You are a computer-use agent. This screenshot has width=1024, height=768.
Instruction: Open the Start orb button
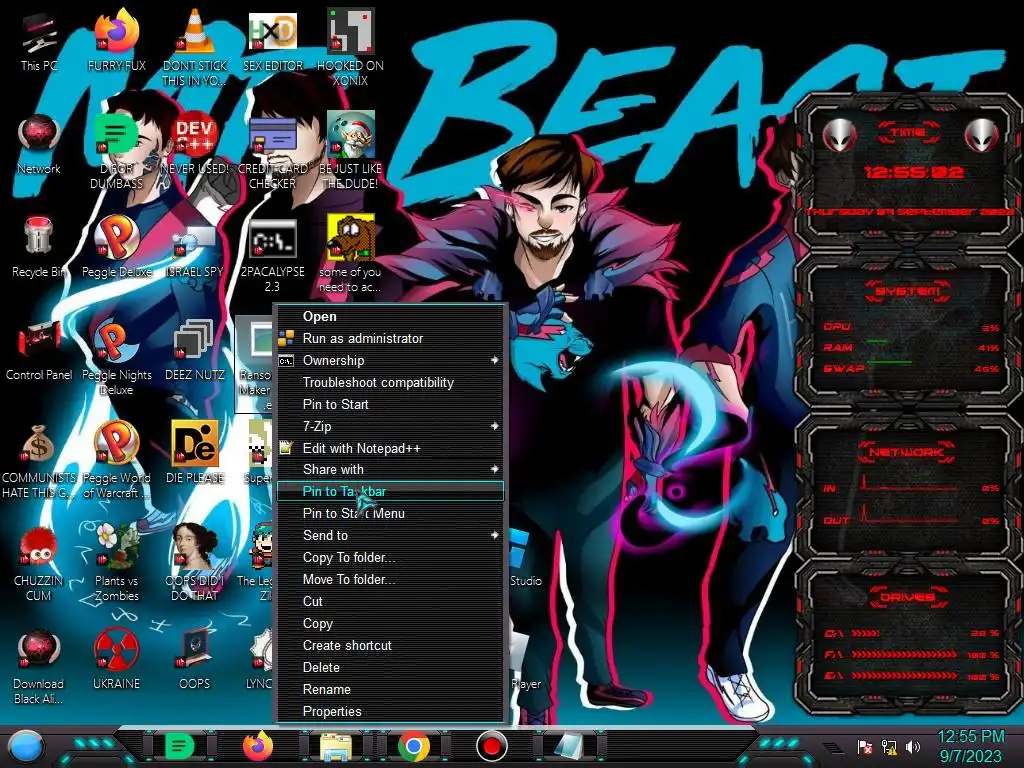click(x=25, y=746)
